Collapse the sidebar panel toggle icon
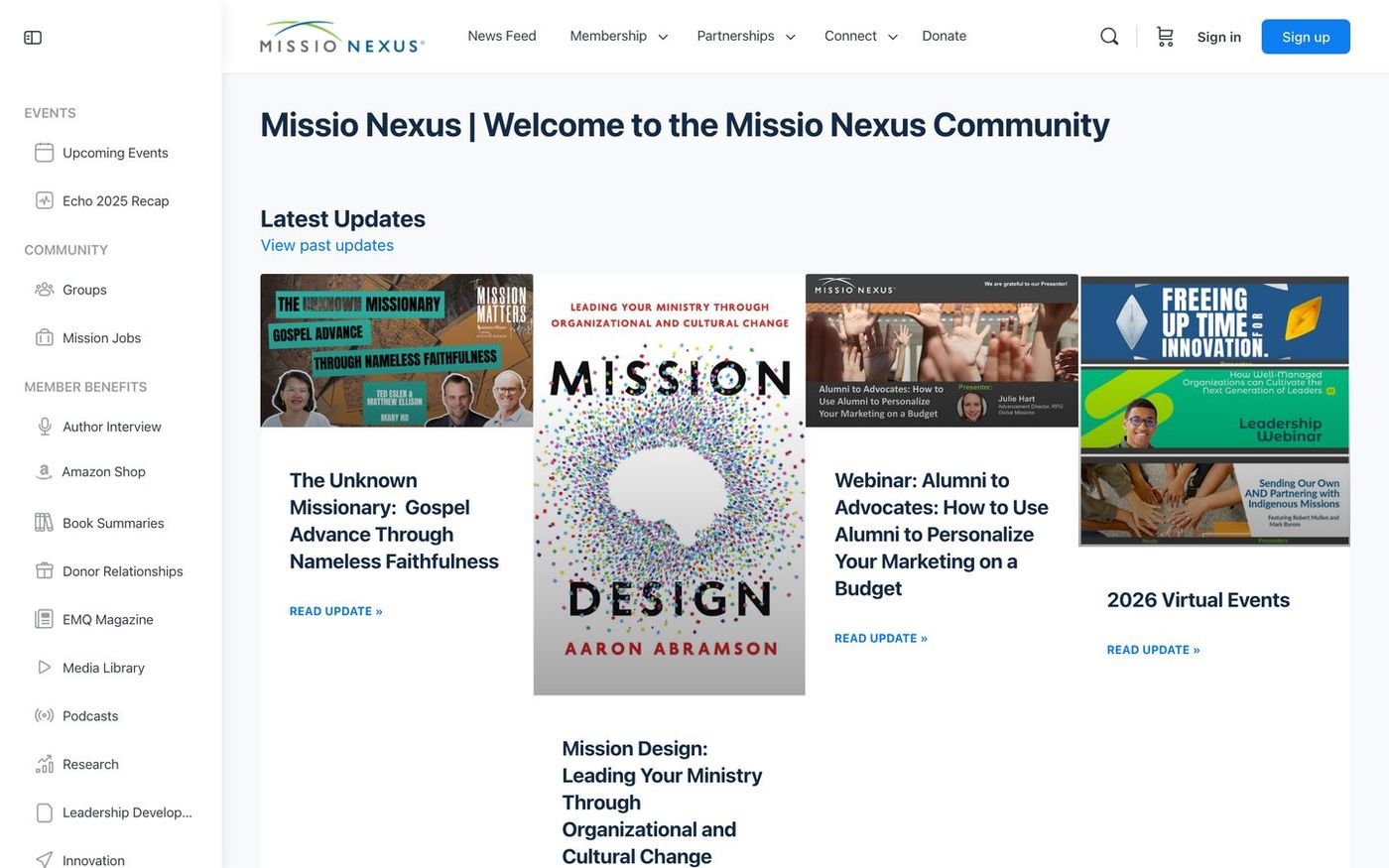The width and height of the screenshot is (1389, 868). (x=33, y=38)
